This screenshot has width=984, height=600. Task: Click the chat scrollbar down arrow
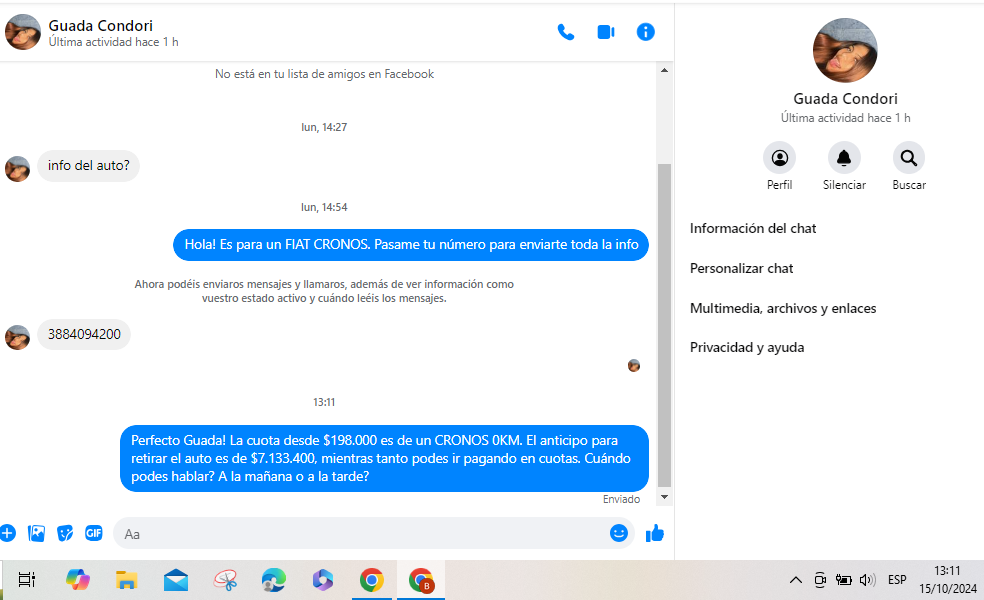pos(664,497)
